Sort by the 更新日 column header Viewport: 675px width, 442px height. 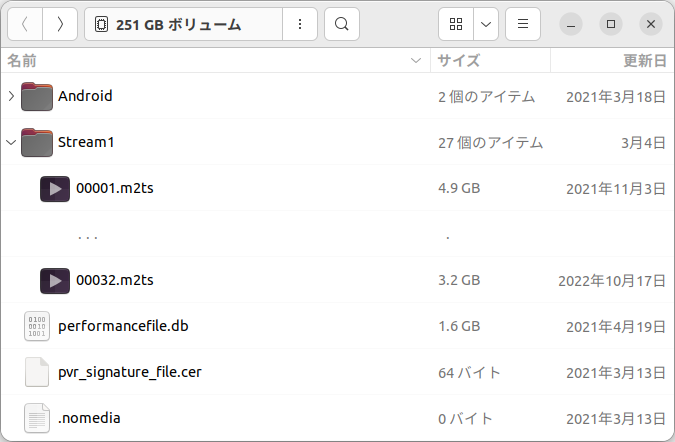[644, 61]
